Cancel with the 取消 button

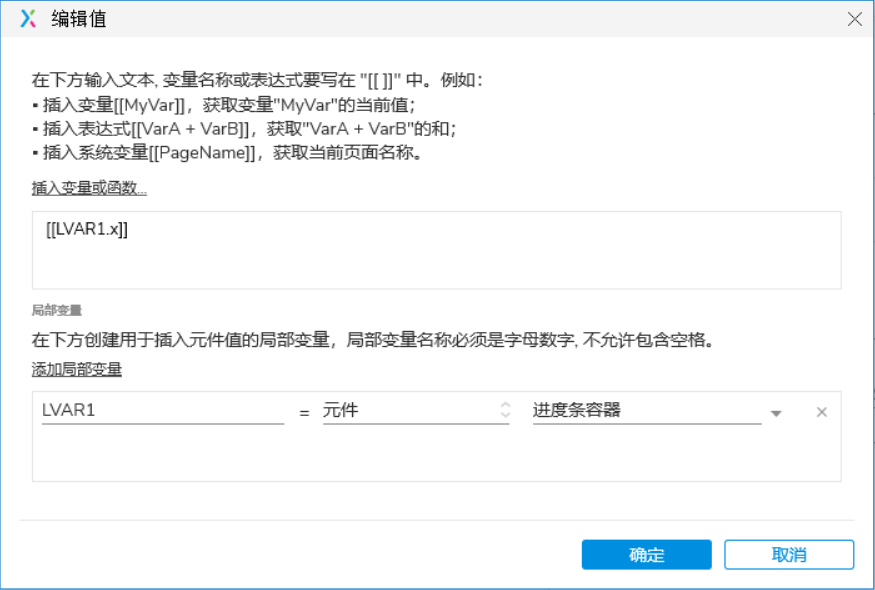789,554
